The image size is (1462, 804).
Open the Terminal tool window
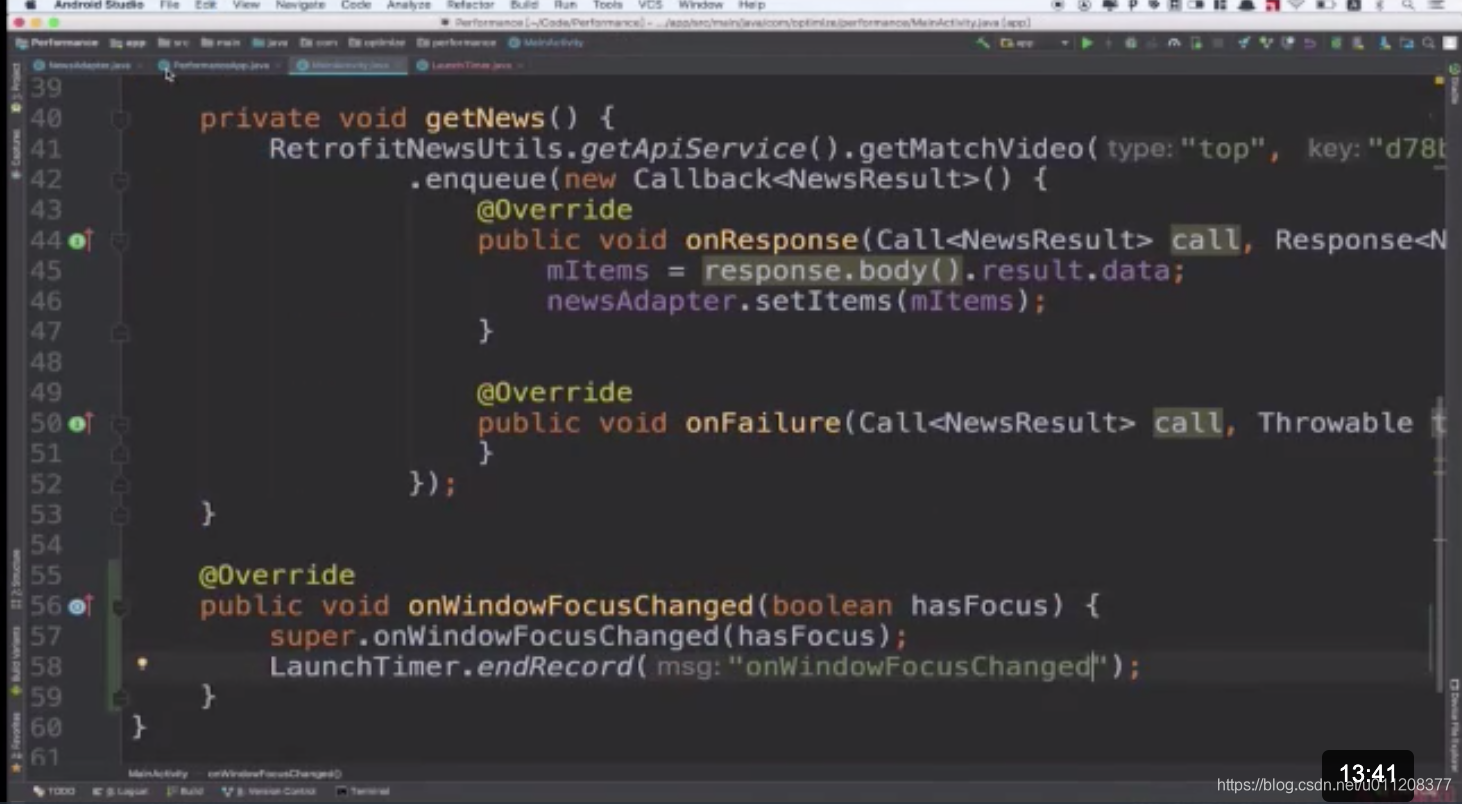pos(363,791)
